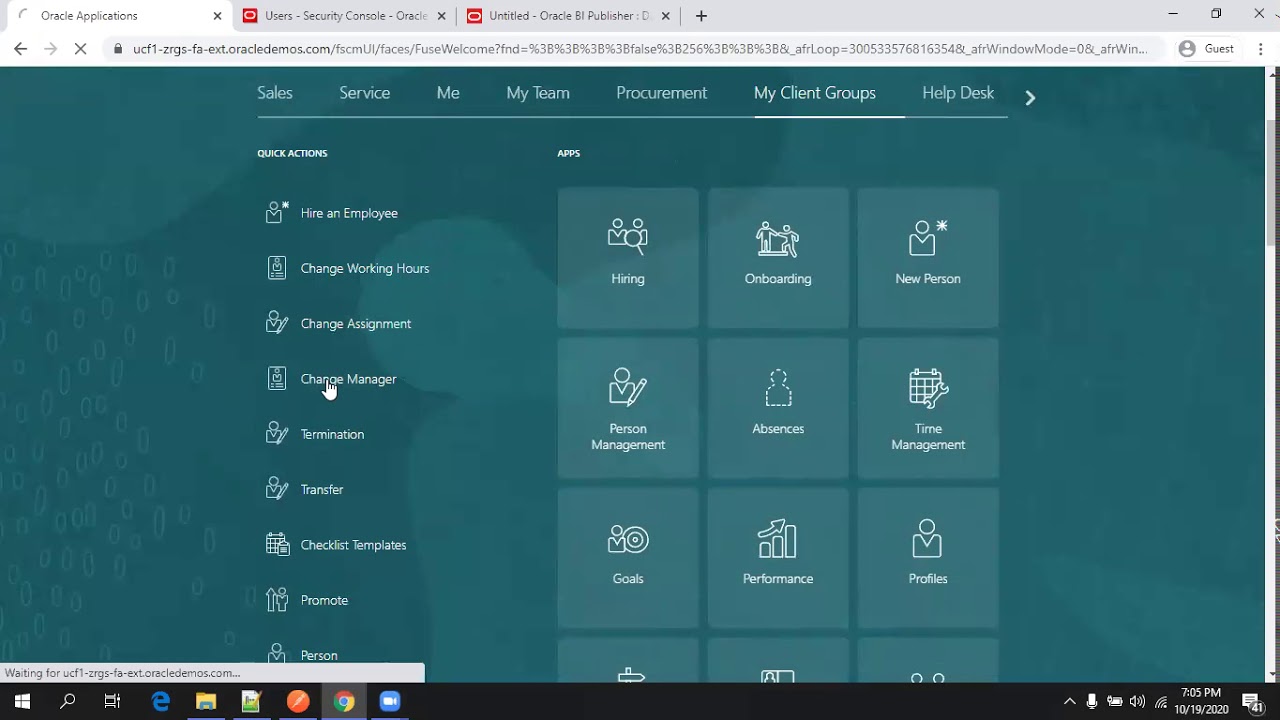The width and height of the screenshot is (1280, 720).
Task: Open Transfer link
Action: [x=322, y=489]
